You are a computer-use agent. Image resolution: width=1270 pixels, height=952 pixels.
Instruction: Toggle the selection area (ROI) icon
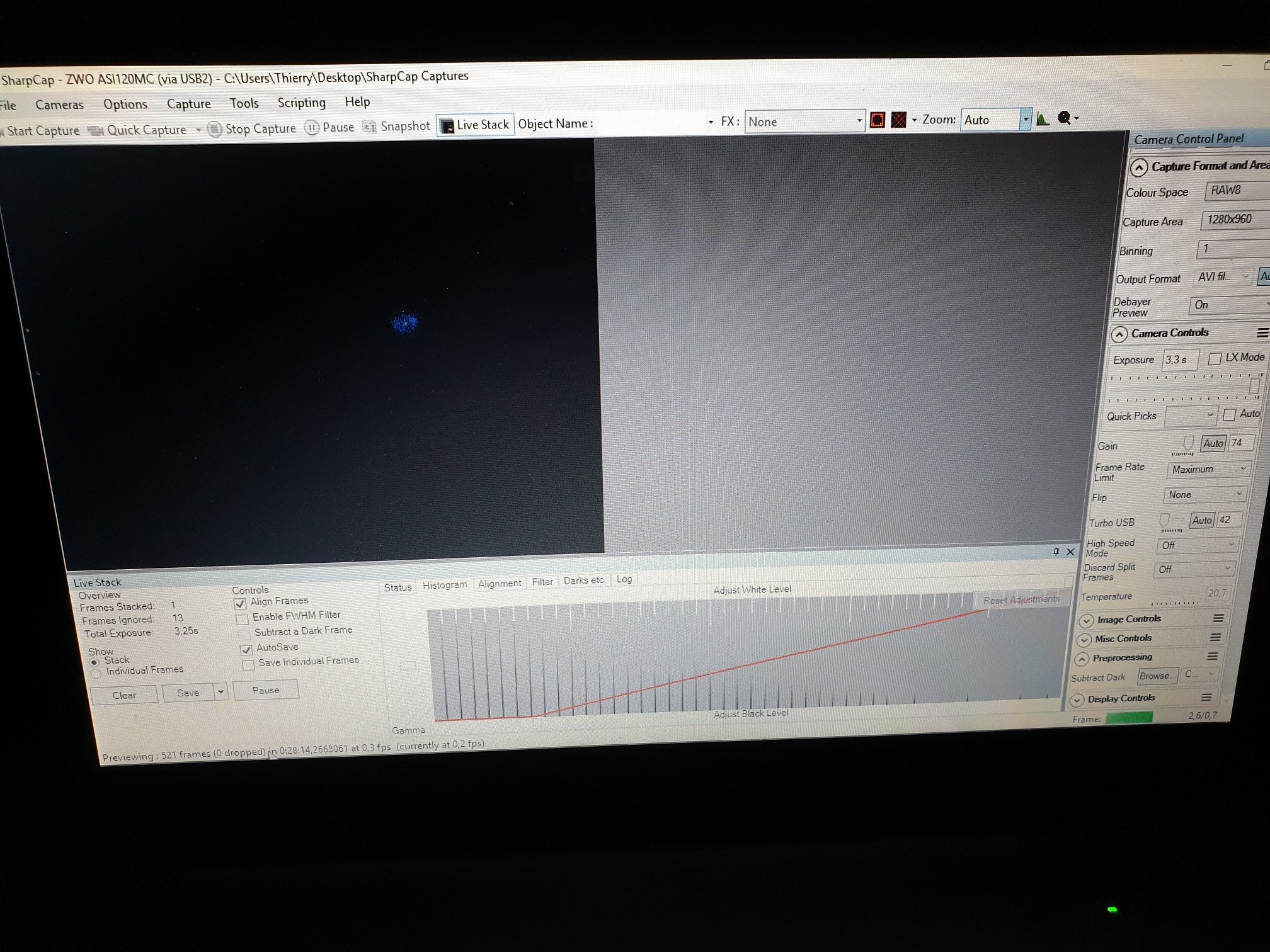[877, 120]
